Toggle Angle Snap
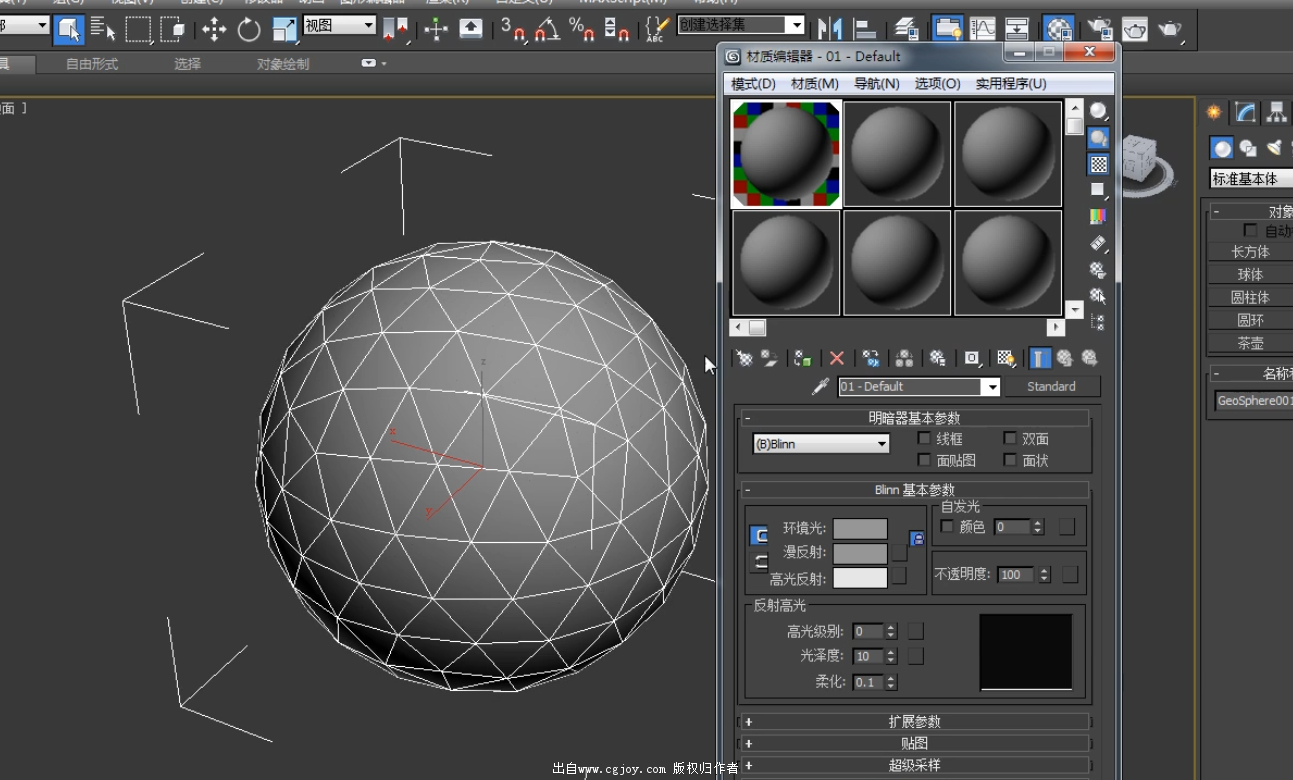This screenshot has height=780, width=1293. point(546,29)
